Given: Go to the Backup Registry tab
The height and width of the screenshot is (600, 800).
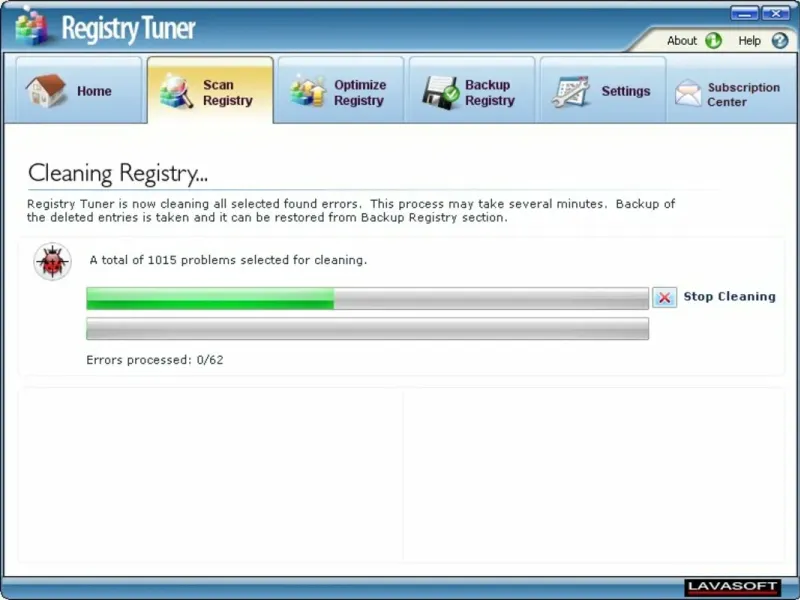Looking at the screenshot, I should [x=472, y=90].
